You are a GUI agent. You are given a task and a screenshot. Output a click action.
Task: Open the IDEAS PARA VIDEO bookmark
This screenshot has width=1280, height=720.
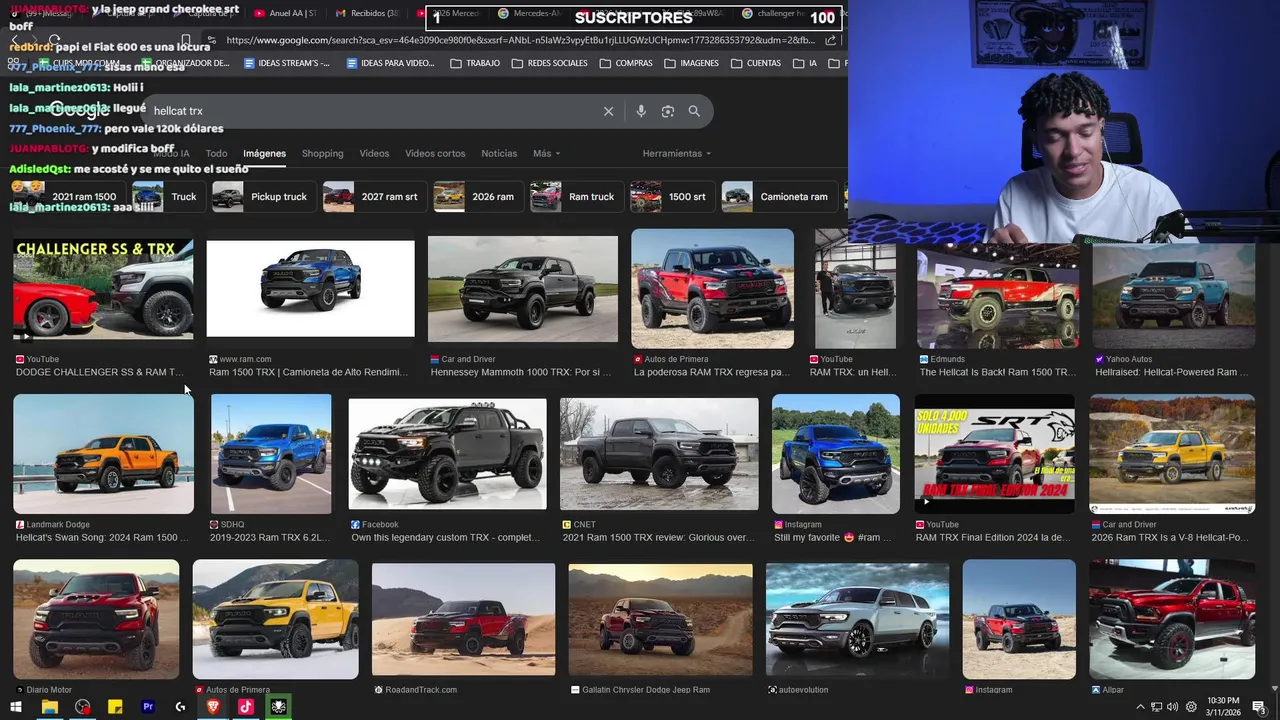390,63
